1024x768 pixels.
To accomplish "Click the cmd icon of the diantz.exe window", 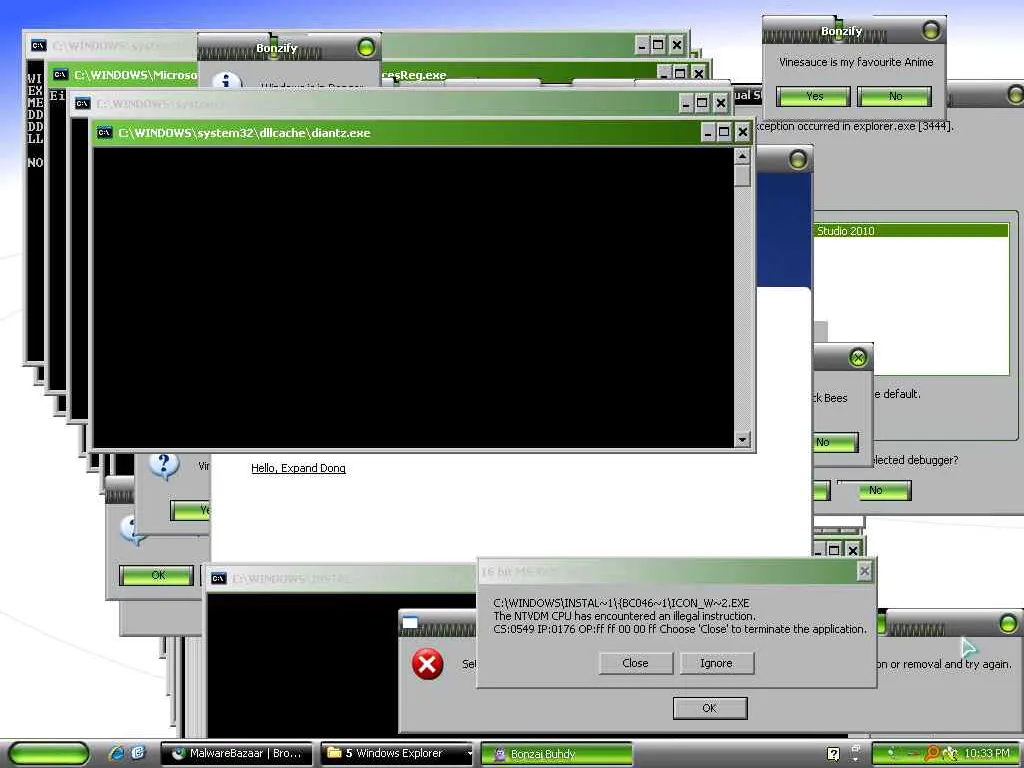I will 104,133.
